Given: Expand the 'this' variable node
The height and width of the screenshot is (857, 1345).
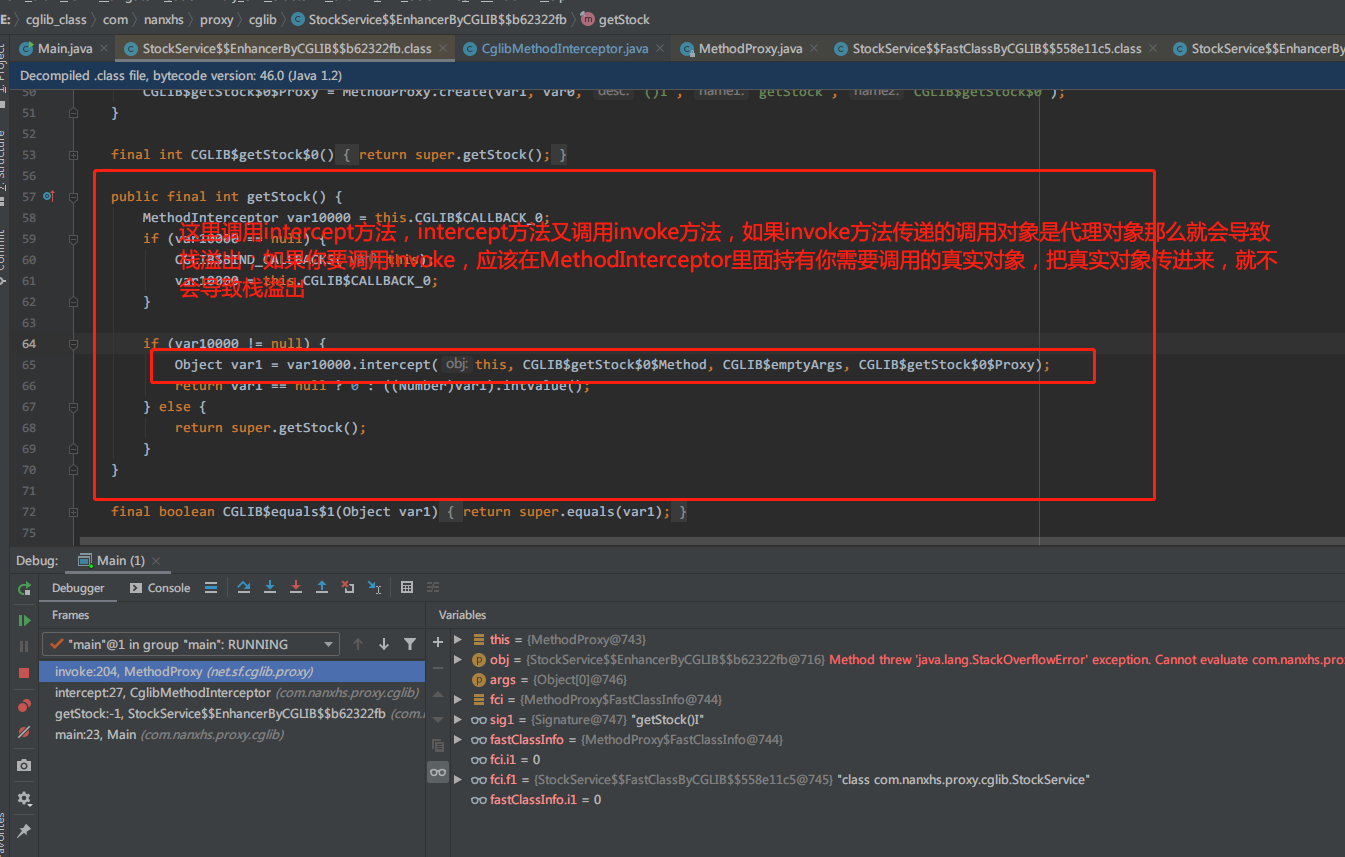Looking at the screenshot, I should pos(458,639).
